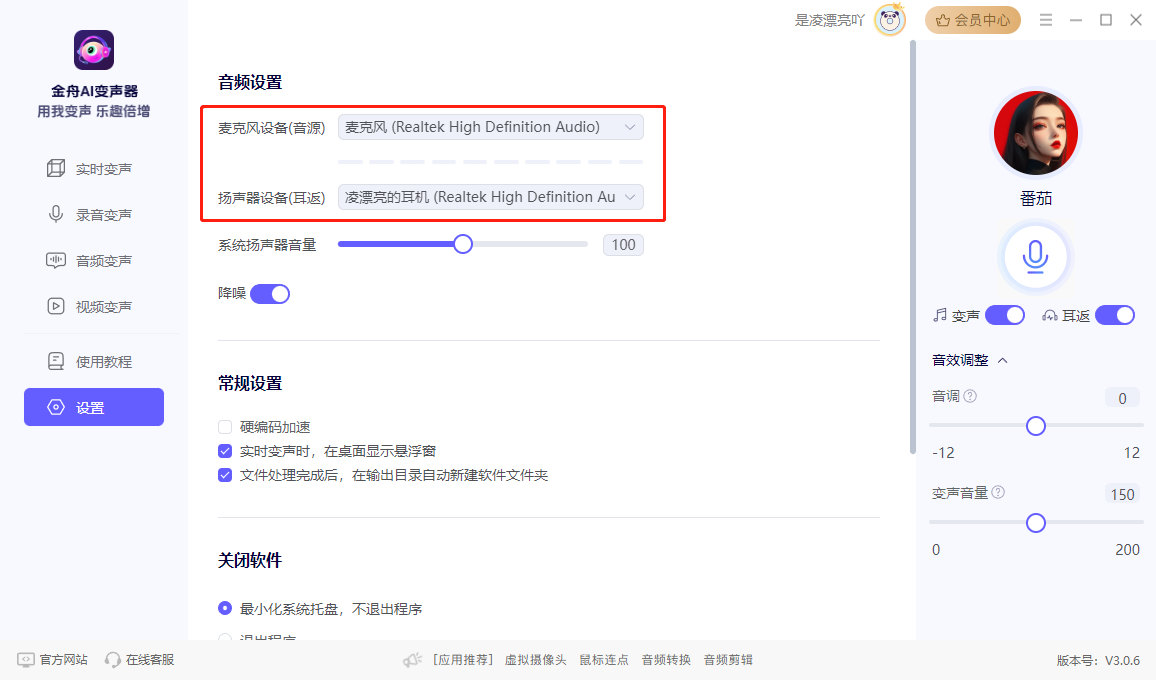1156x680 pixels.
Task: Open the hamburger menu at top right
Action: tap(1046, 19)
